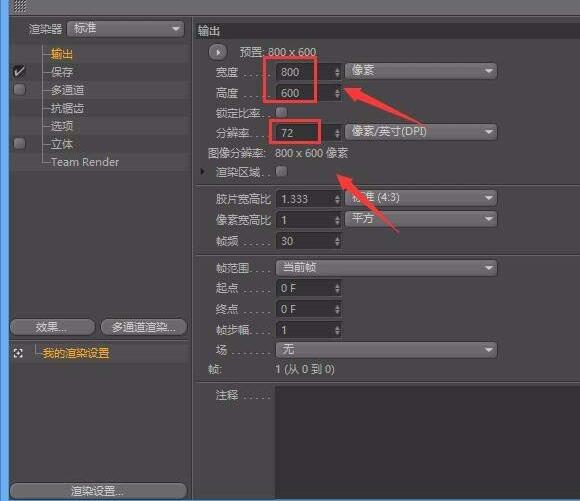This screenshot has width=580, height=501.
Task: Open the film aspect (4:3) preset dropdown
Action: tap(421, 198)
